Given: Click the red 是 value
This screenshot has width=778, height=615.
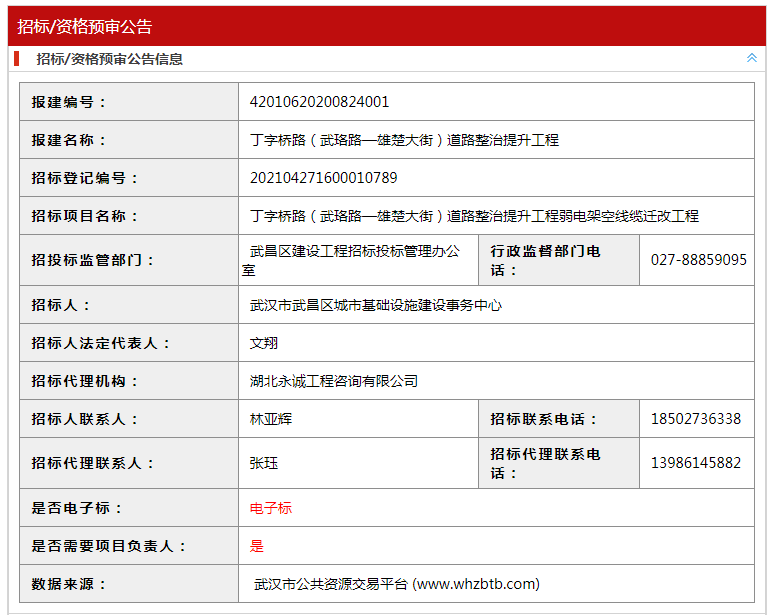Looking at the screenshot, I should click(x=257, y=546).
